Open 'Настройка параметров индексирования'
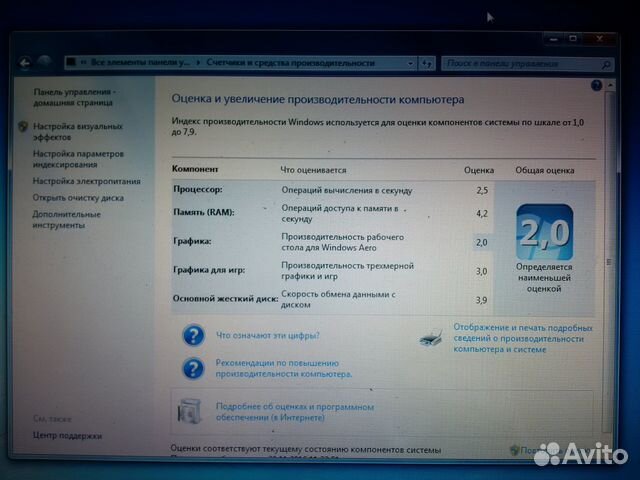 (78, 159)
